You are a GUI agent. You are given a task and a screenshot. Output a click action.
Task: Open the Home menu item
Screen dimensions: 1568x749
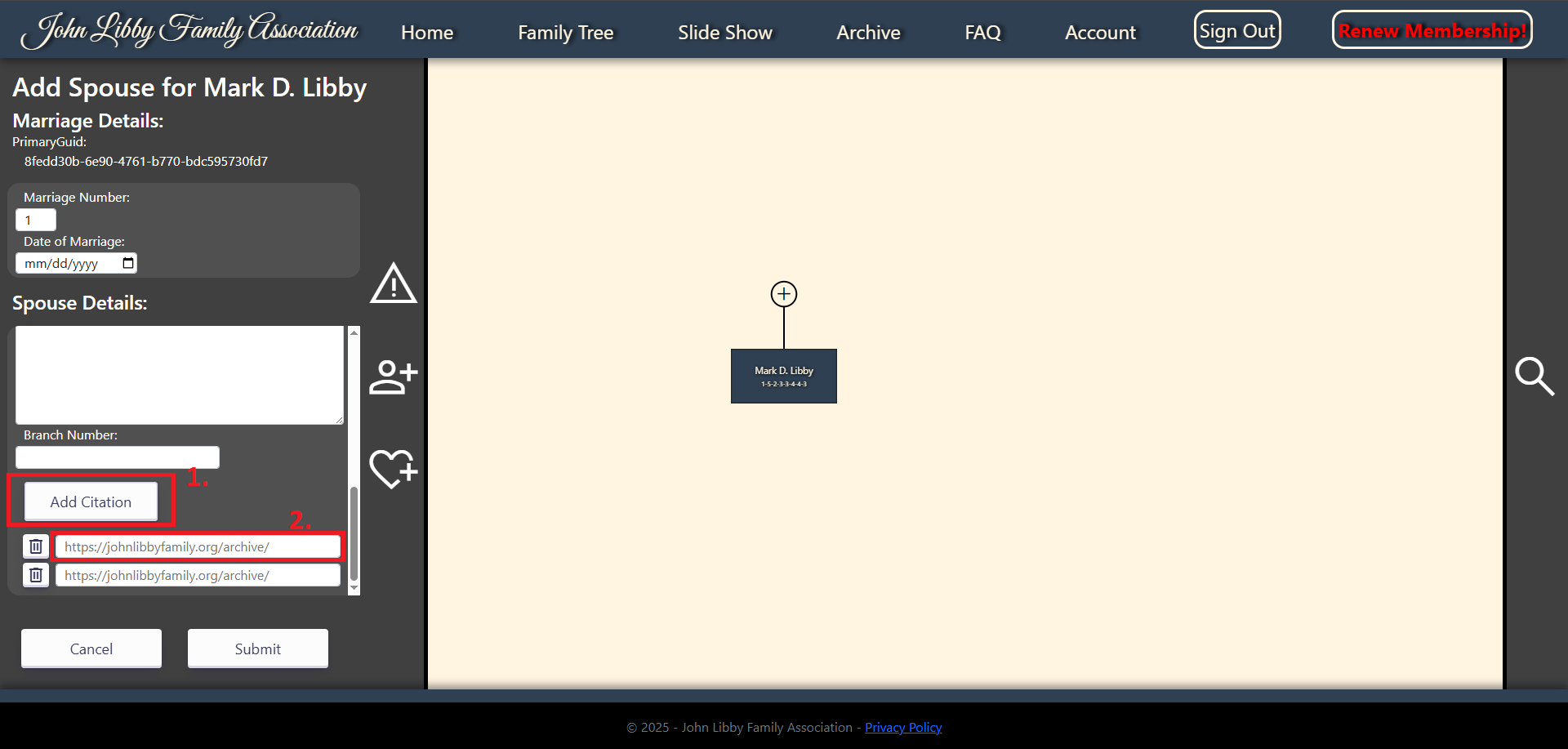(x=427, y=33)
